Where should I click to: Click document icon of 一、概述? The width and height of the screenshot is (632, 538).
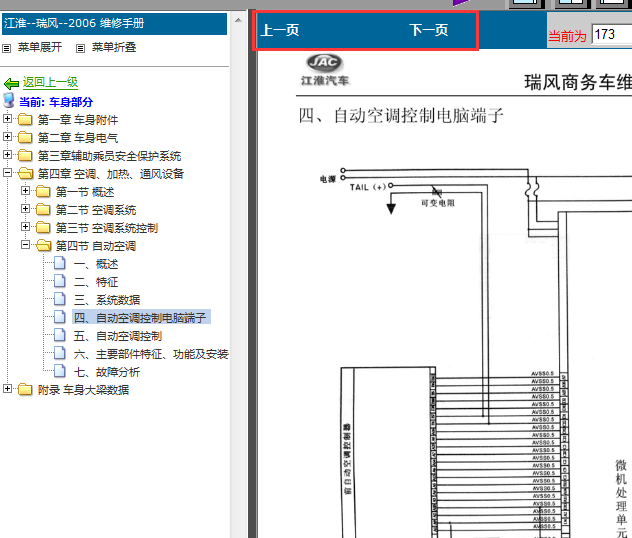click(60, 263)
